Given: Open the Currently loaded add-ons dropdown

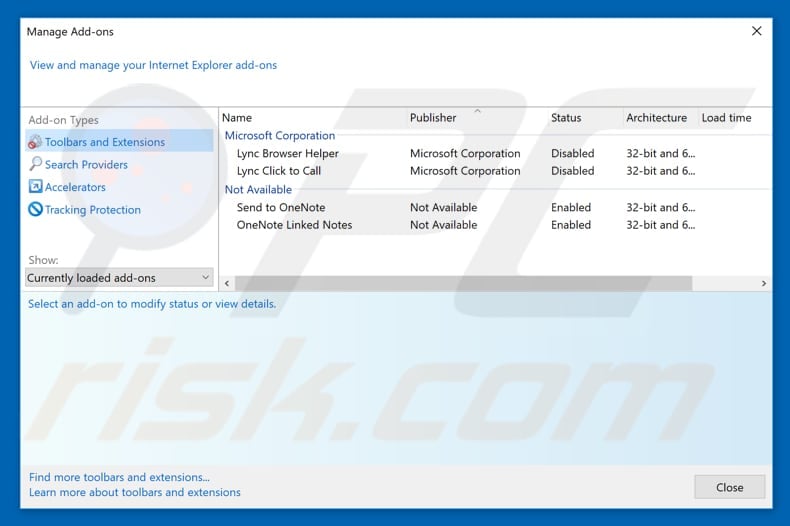Looking at the screenshot, I should point(119,278).
